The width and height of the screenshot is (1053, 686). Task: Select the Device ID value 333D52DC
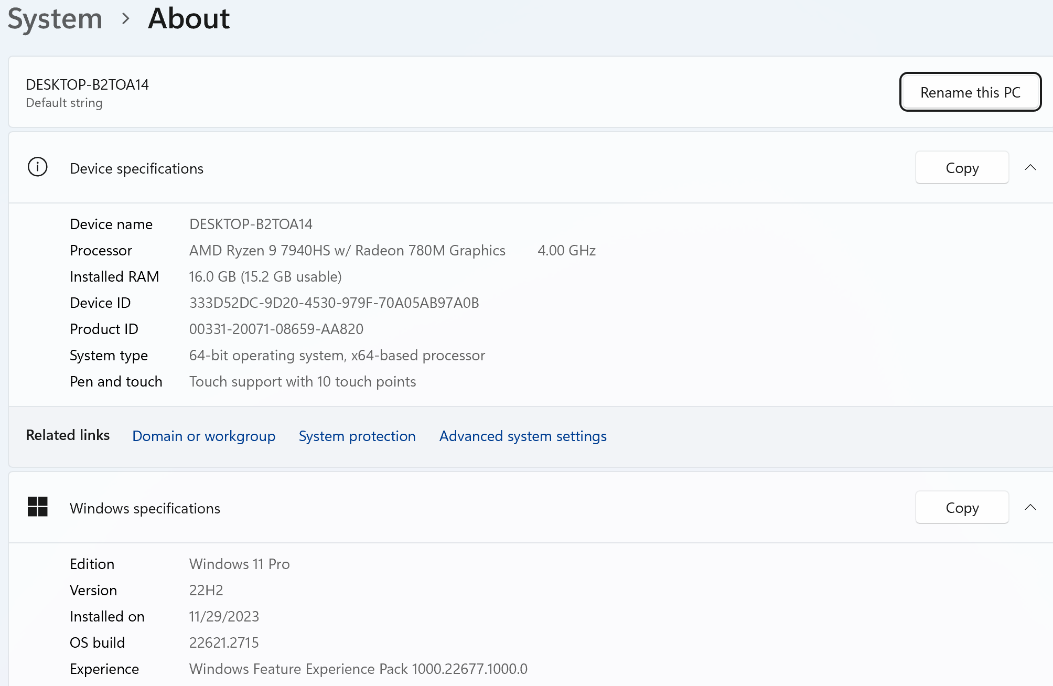(334, 303)
